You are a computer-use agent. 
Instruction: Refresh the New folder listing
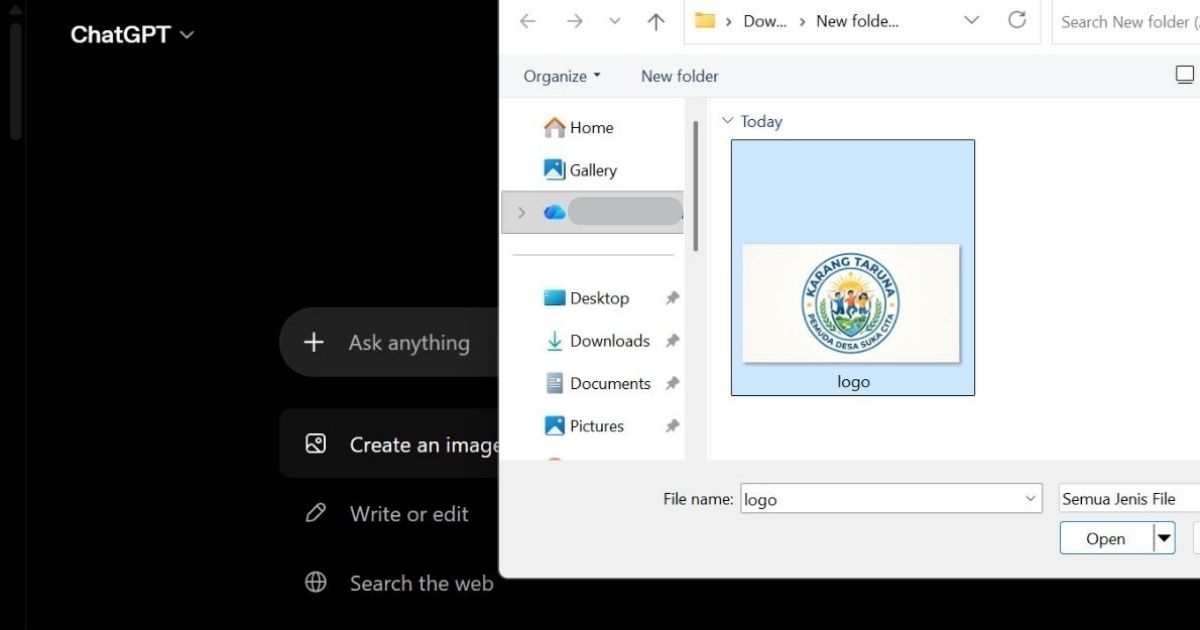coord(1017,20)
